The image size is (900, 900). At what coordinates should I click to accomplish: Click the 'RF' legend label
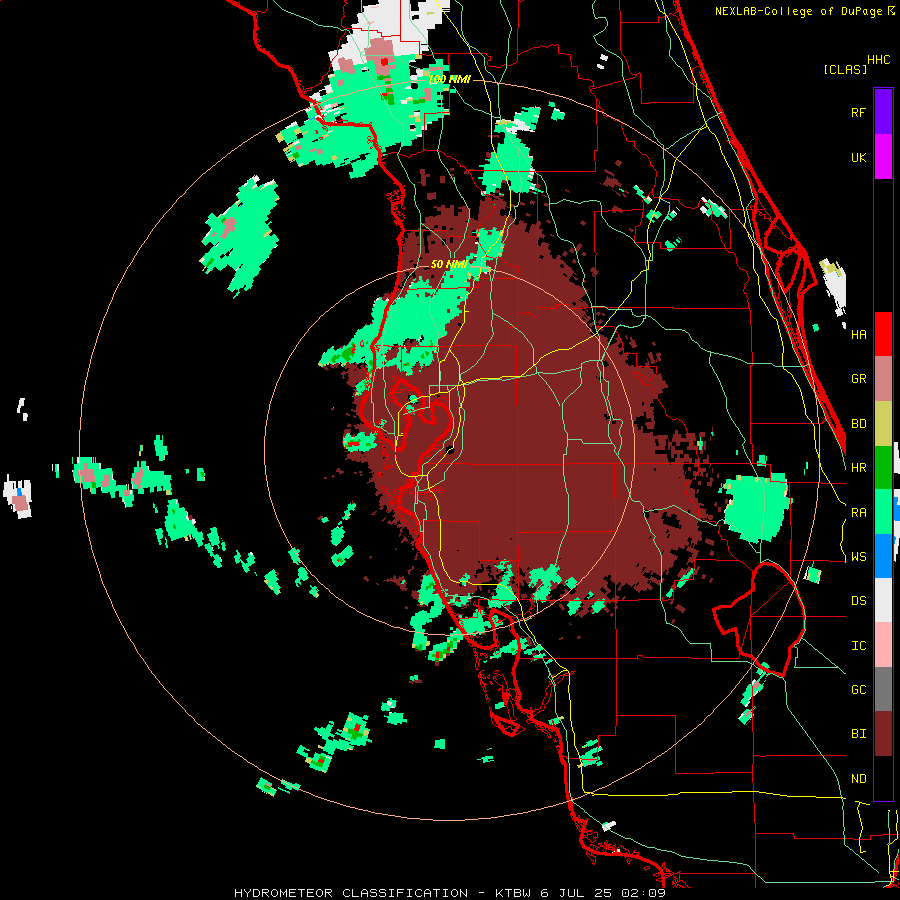pyautogui.click(x=858, y=112)
